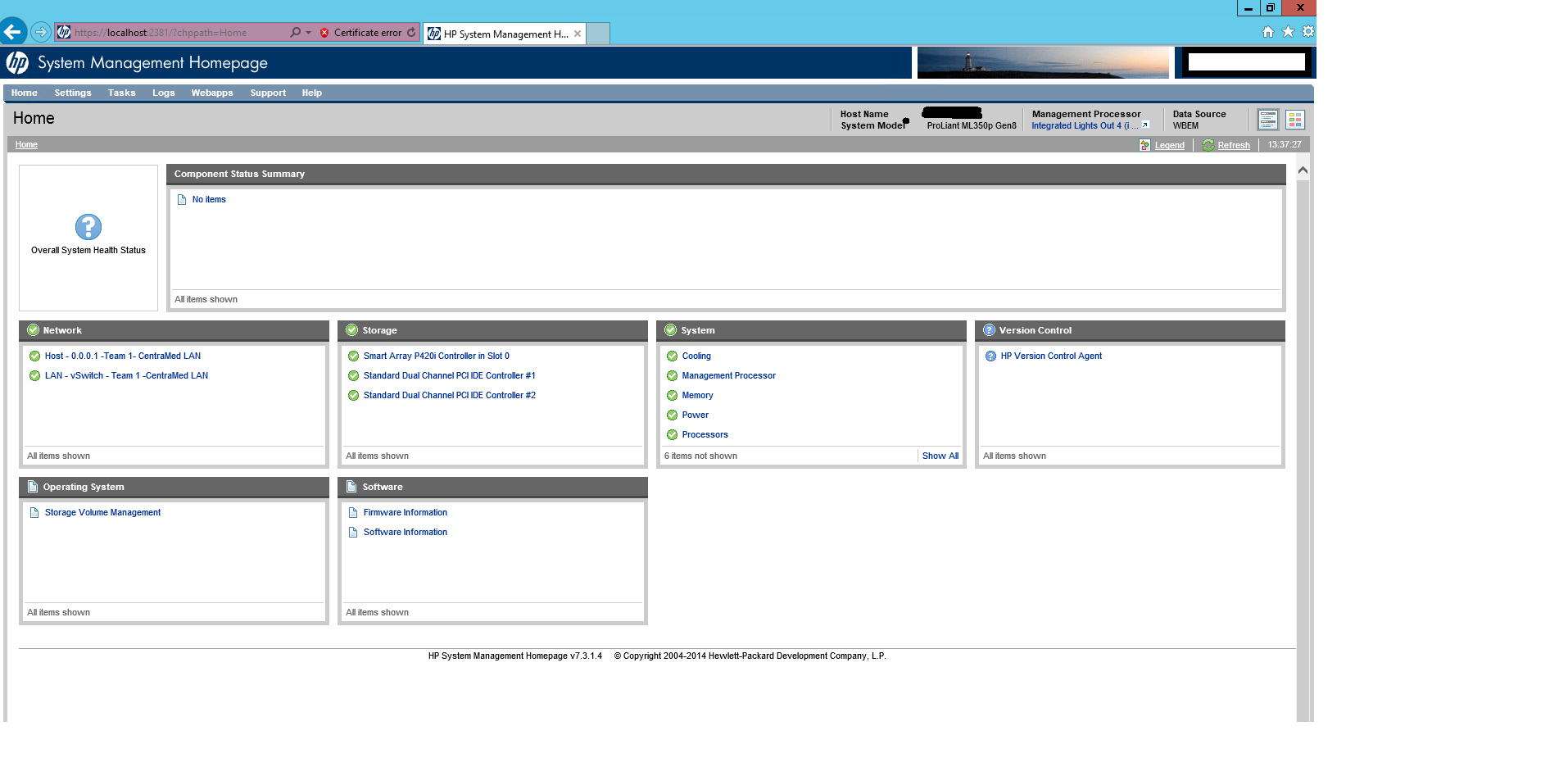Image resolution: width=1568 pixels, height=767 pixels.
Task: Open the Cooling link
Action: pos(696,356)
